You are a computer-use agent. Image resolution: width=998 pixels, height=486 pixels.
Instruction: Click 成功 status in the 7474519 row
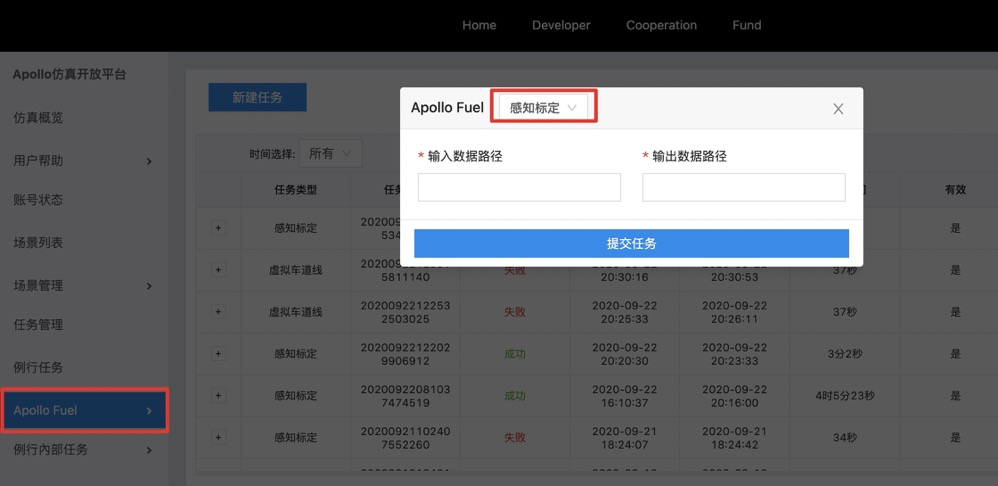point(515,396)
